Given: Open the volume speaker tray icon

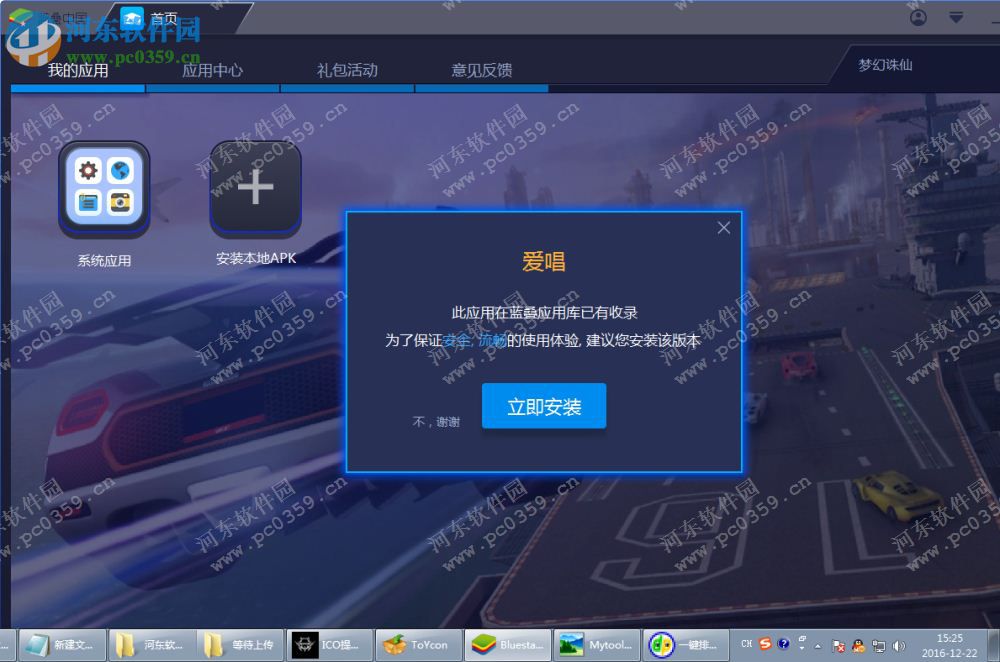Looking at the screenshot, I should [899, 646].
